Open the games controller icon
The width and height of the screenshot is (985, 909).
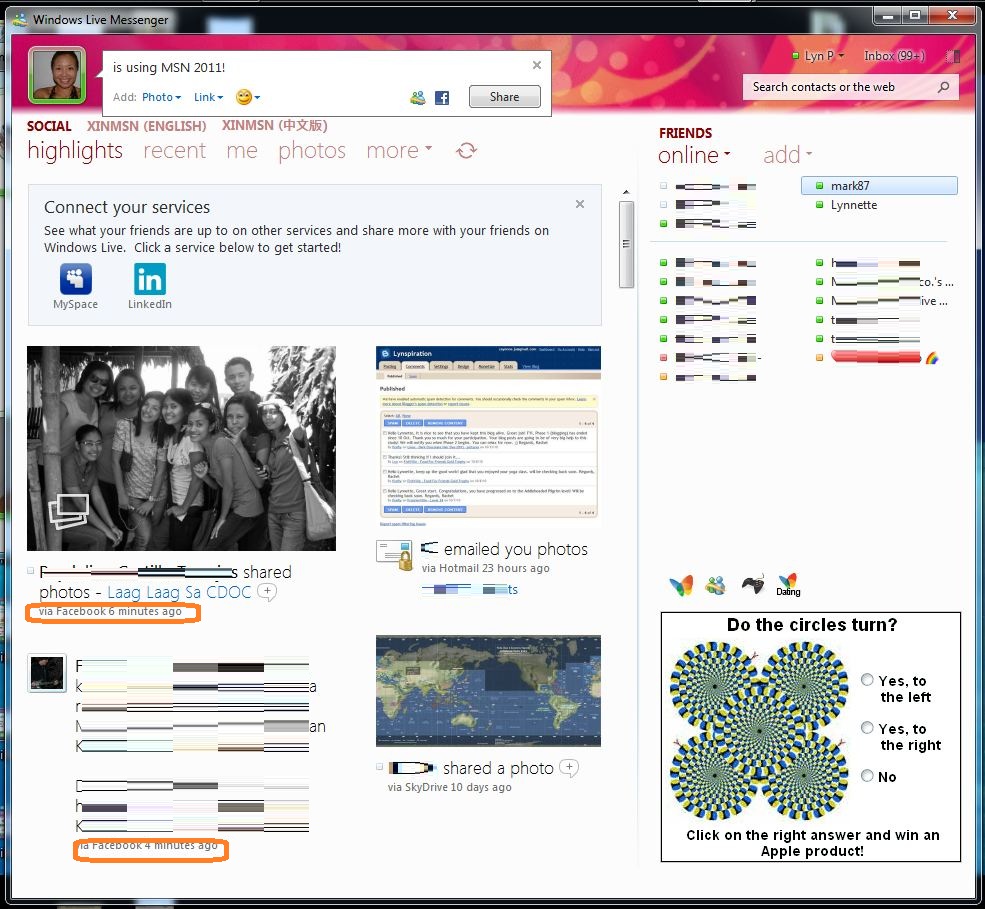753,584
